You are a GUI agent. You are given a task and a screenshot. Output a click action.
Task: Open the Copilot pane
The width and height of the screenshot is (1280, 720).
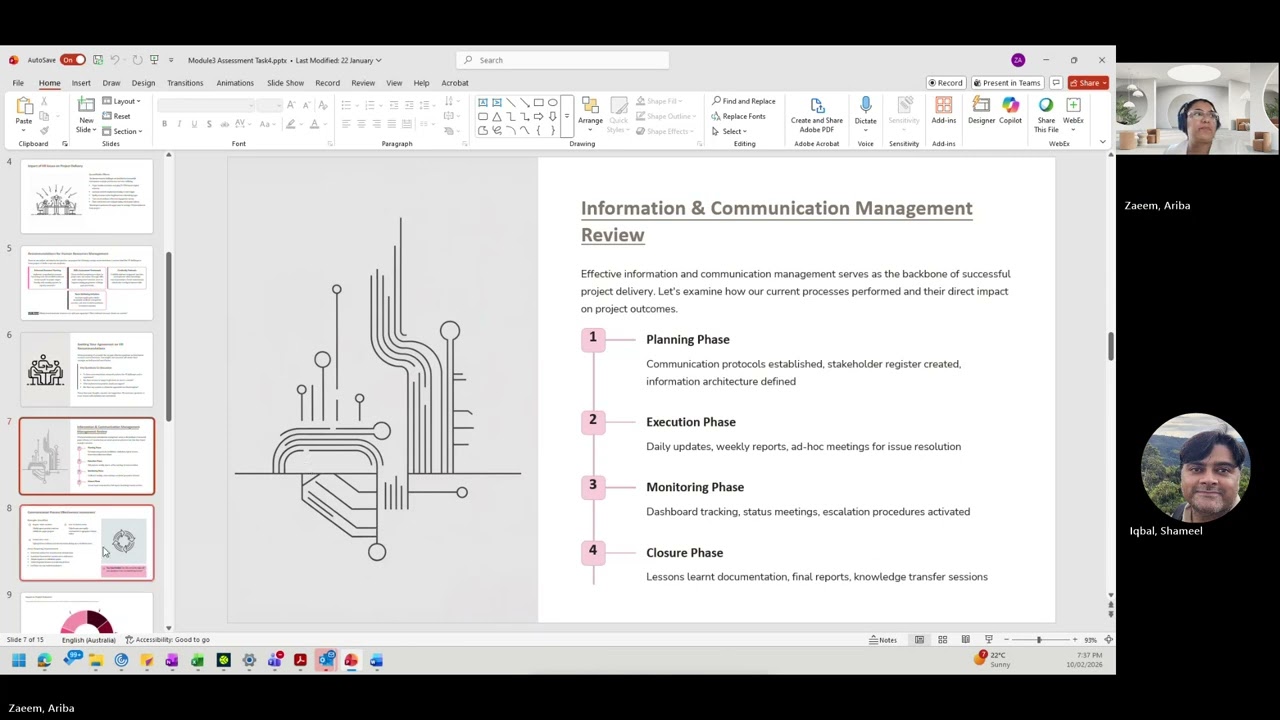1010,106
